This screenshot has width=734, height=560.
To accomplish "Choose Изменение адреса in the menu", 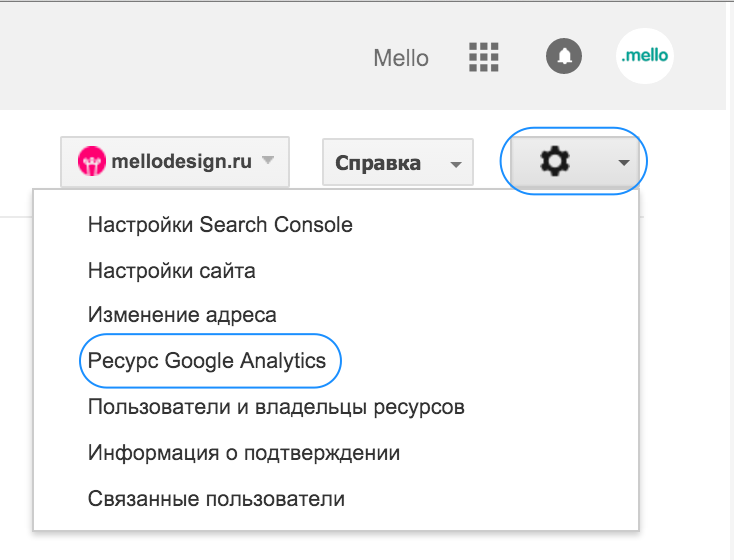I will pos(182,315).
